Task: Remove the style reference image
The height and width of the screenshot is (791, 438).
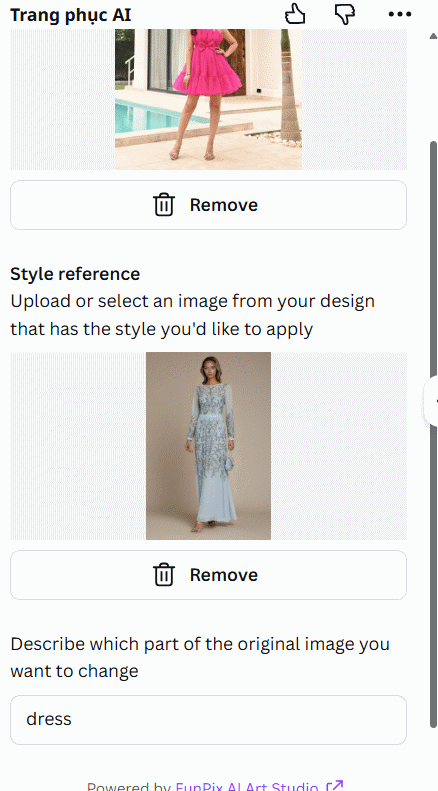Action: click(x=208, y=575)
